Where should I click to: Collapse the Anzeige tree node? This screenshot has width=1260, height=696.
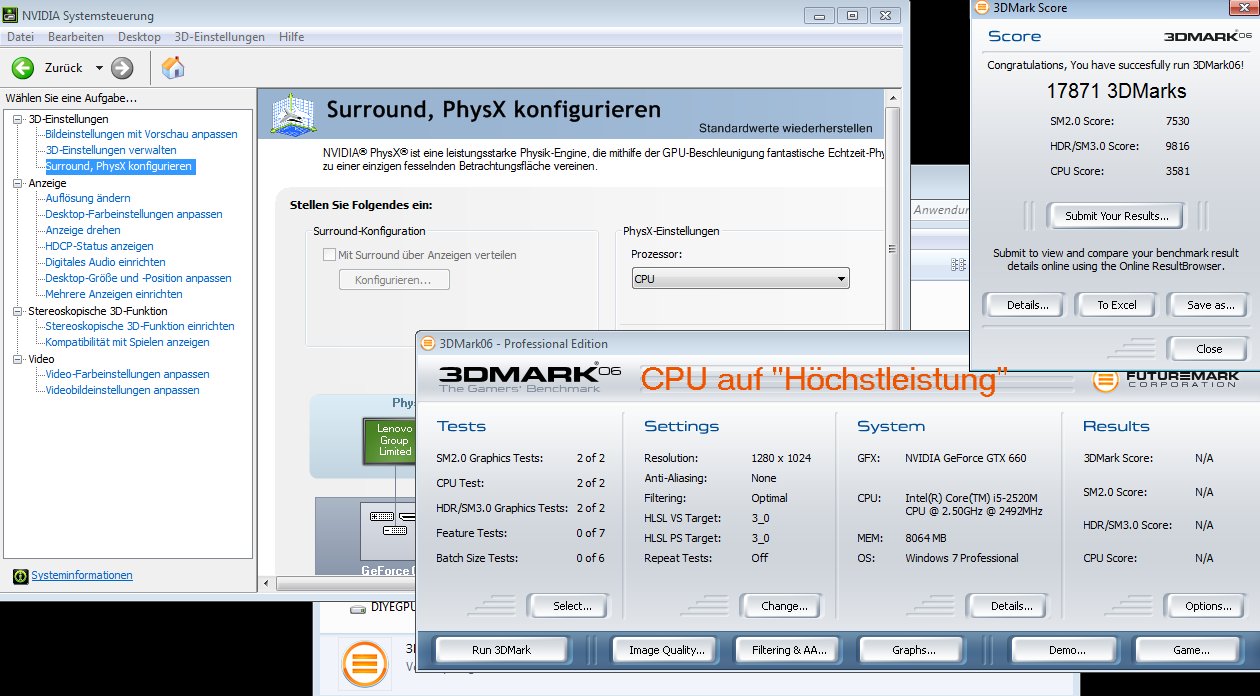[x=18, y=183]
